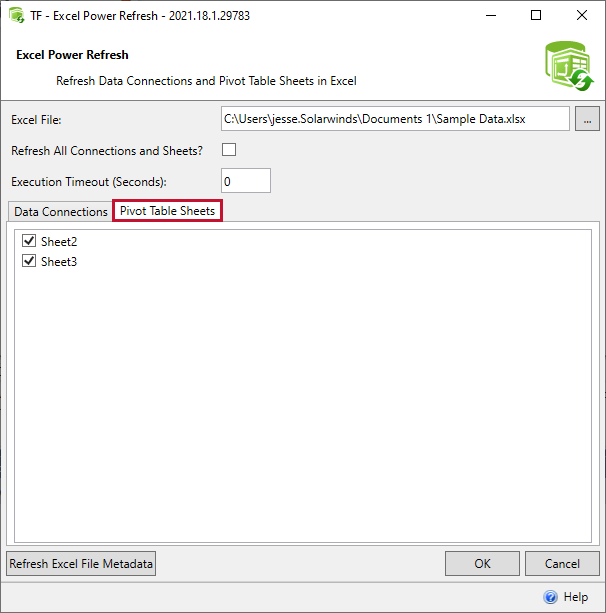Switch to the Data Connections tab

coord(61,212)
